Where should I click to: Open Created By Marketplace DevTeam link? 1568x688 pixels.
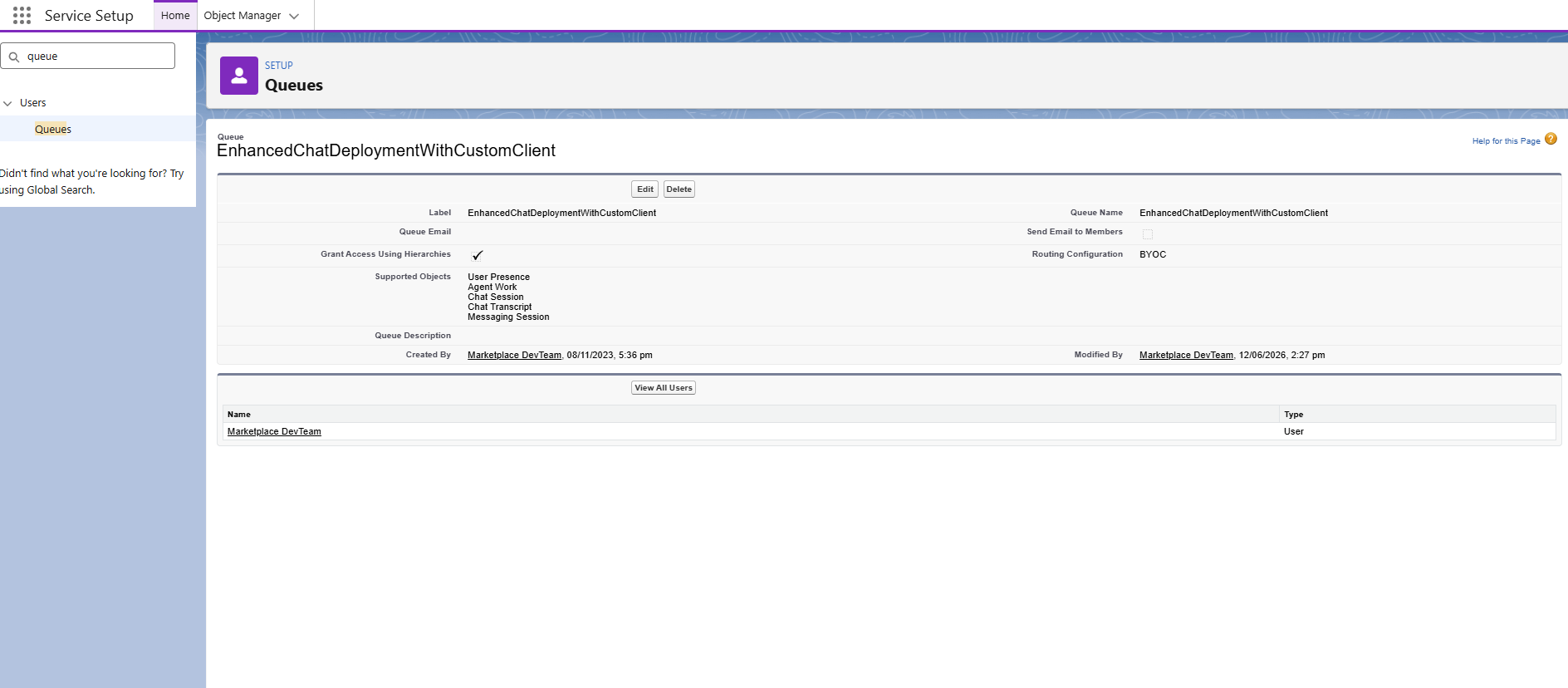tap(514, 355)
